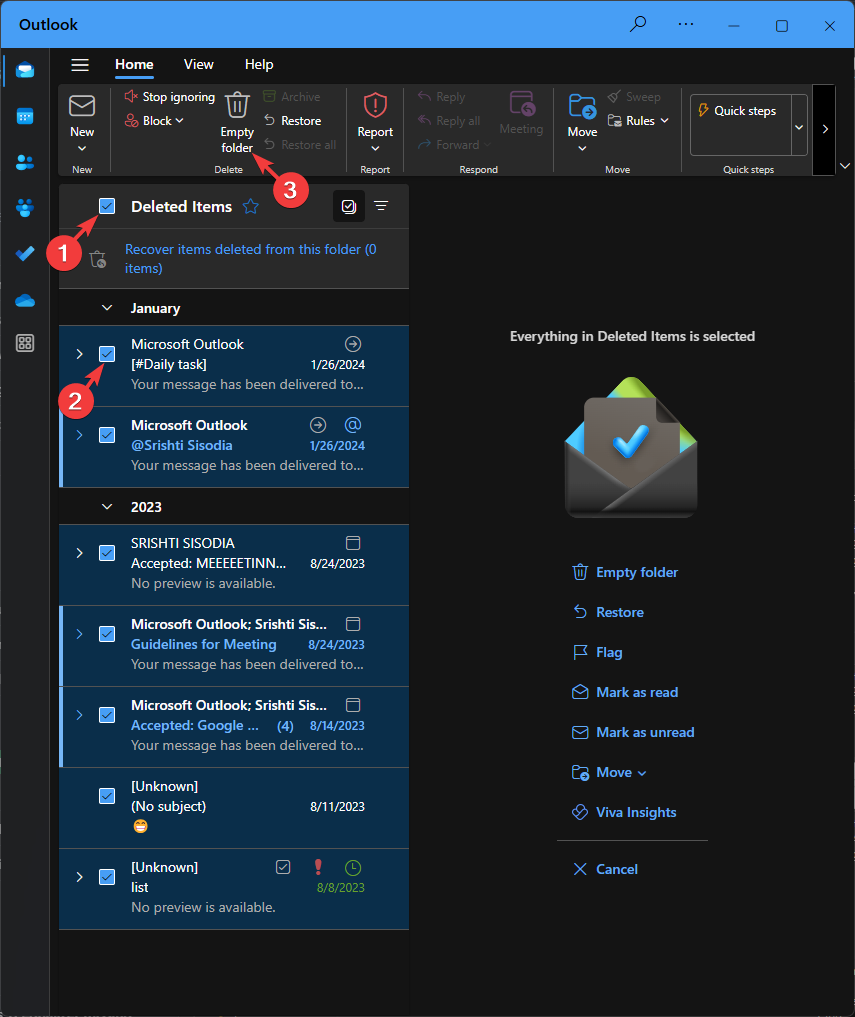Open the title bar ellipsis menu
The image size is (855, 1017).
(686, 25)
